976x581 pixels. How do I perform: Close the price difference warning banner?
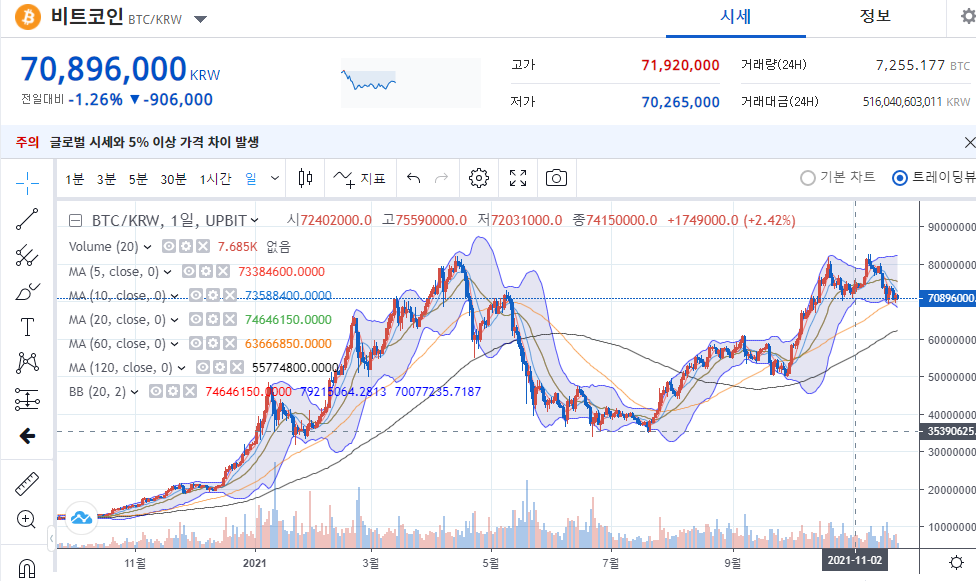[969, 143]
